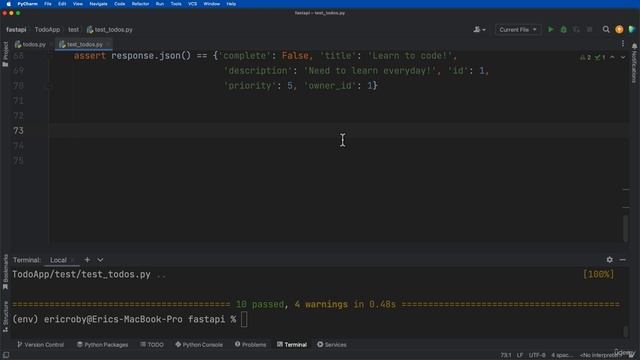Open the Run menu
Viewport: 640px width, 360px height.
(160, 4)
